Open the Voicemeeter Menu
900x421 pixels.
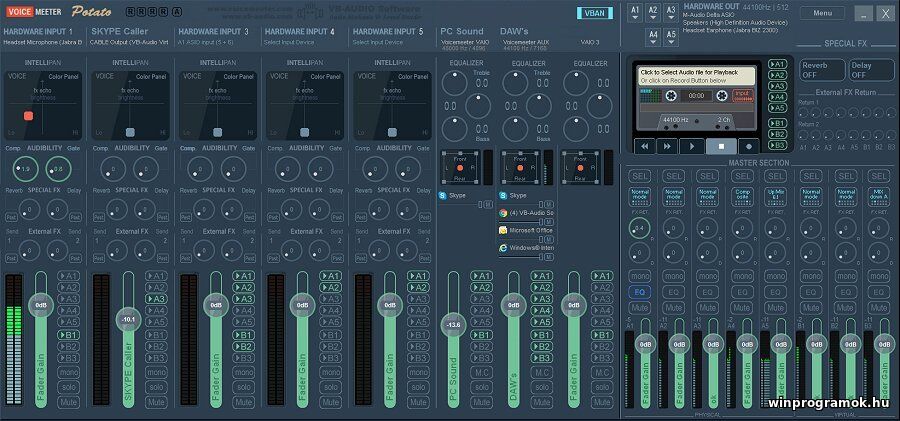point(821,13)
